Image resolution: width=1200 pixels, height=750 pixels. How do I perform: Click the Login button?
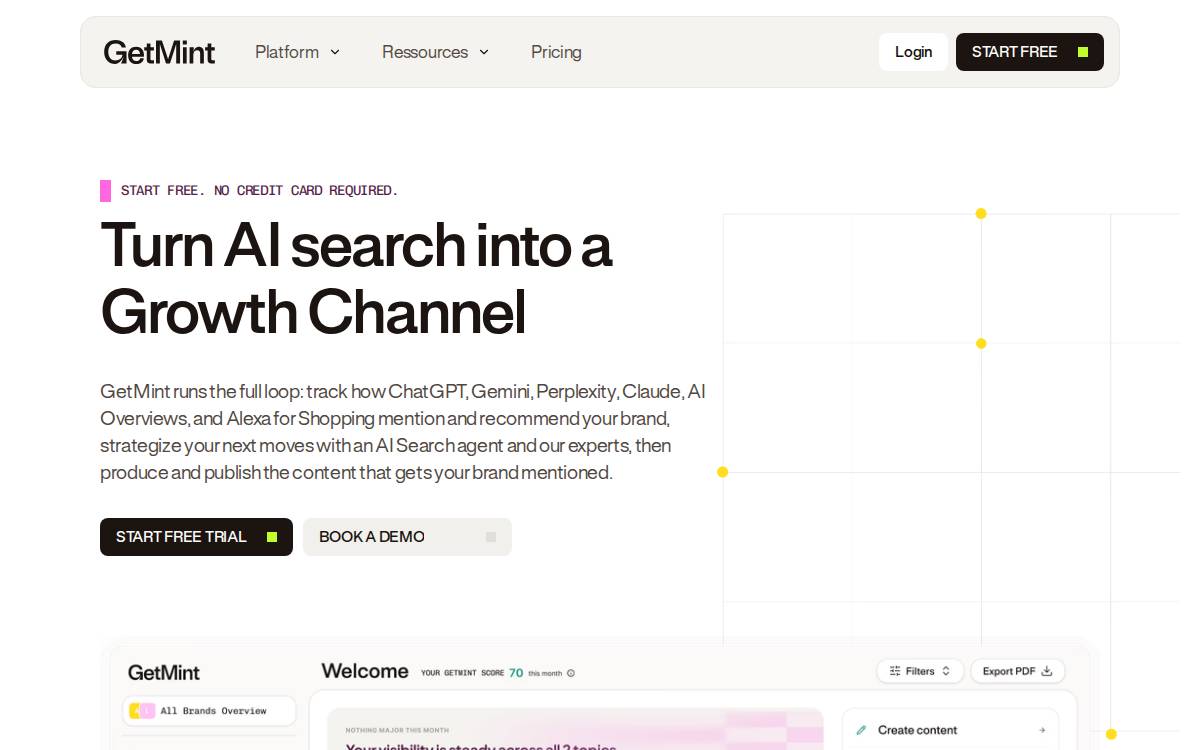(x=913, y=52)
